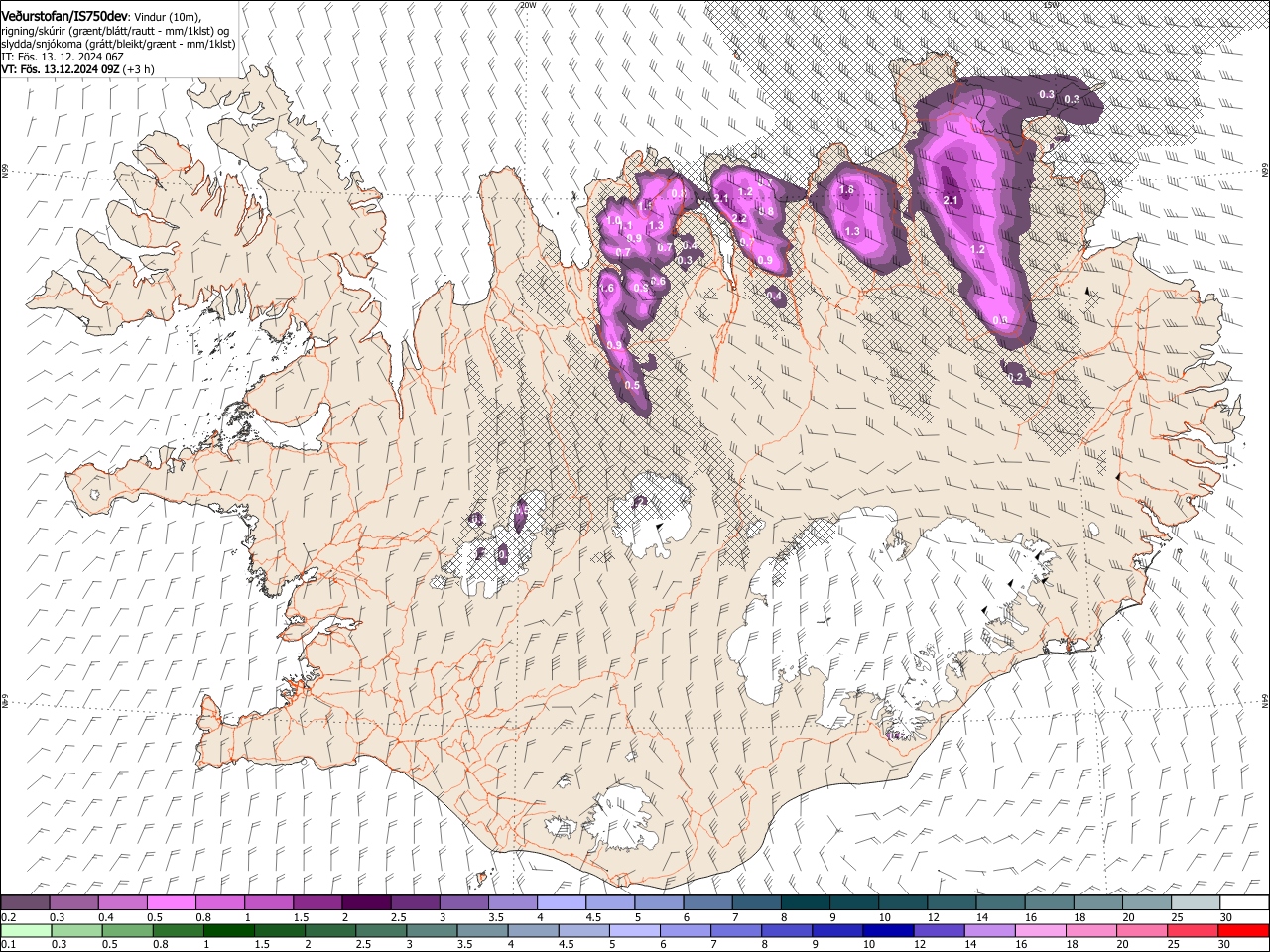Pick the pale grey 25 upper legend swatch

(x=1196, y=902)
